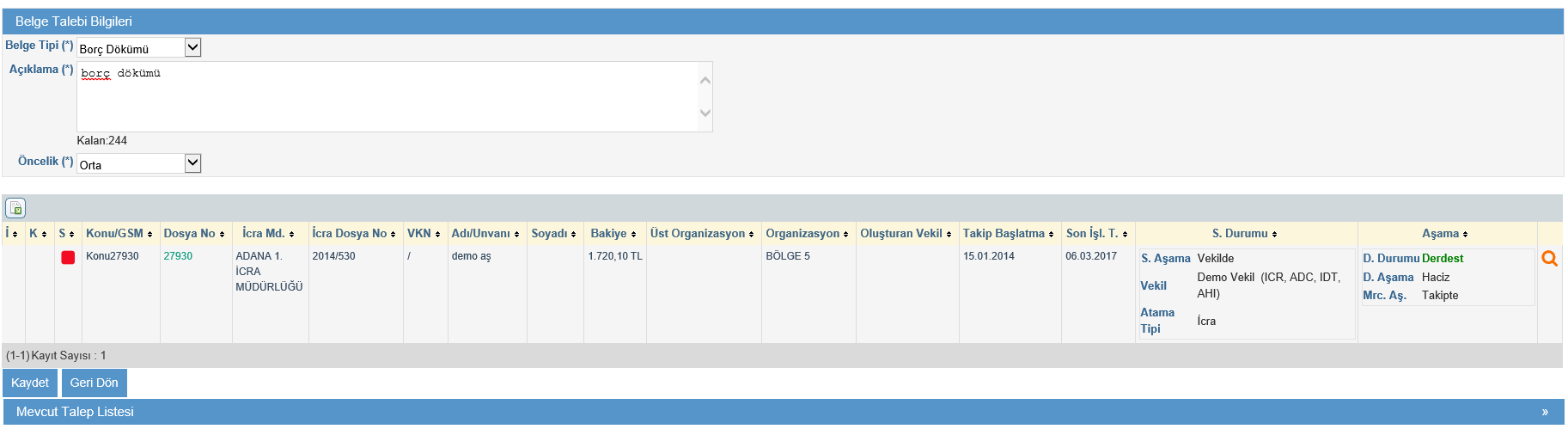Expand the Mevcut Talep Listesi chevron
Screen dimensions: 1568x429
(1545, 412)
